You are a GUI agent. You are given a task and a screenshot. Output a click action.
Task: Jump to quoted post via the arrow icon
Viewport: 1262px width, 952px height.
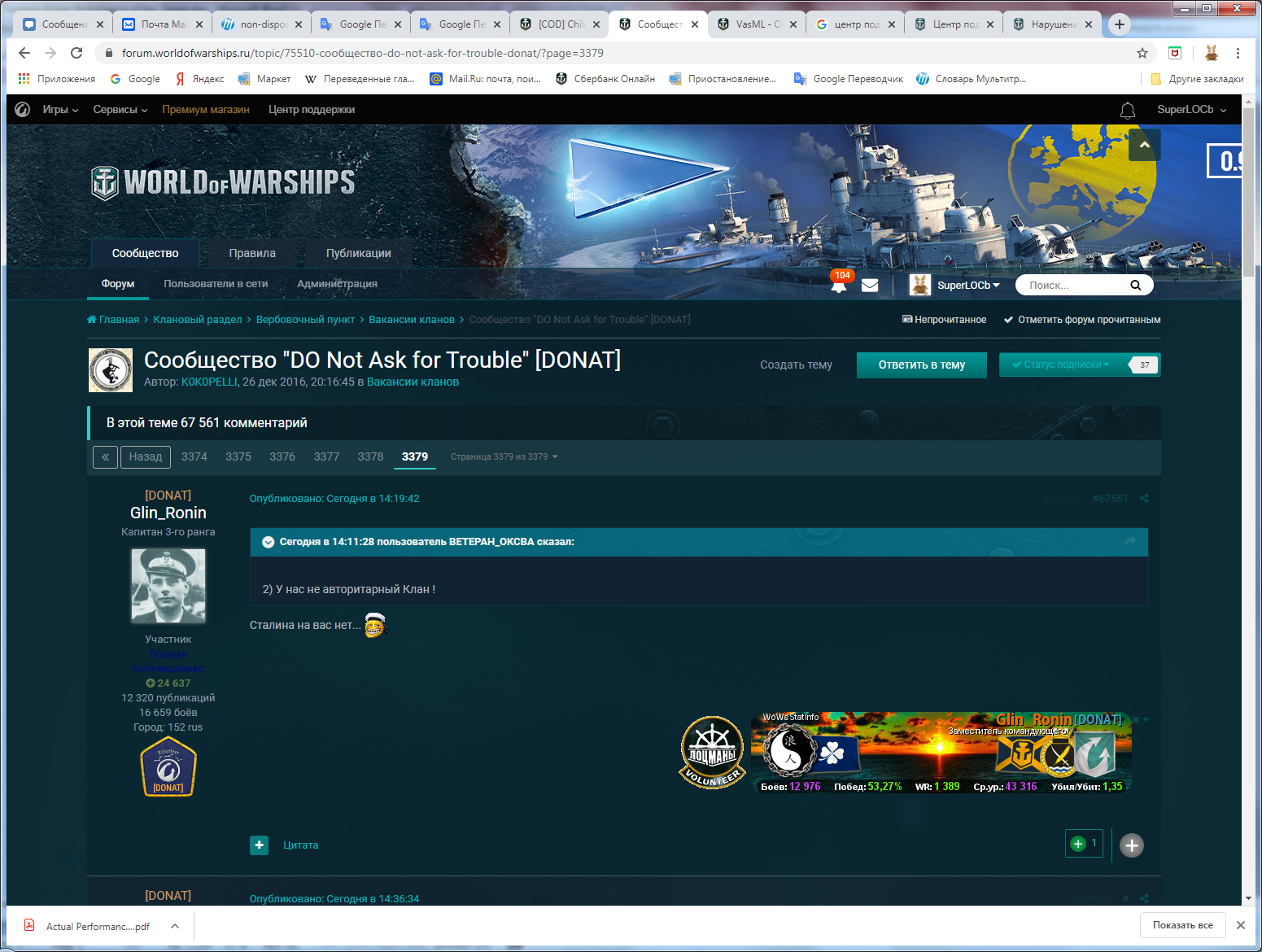[1130, 541]
